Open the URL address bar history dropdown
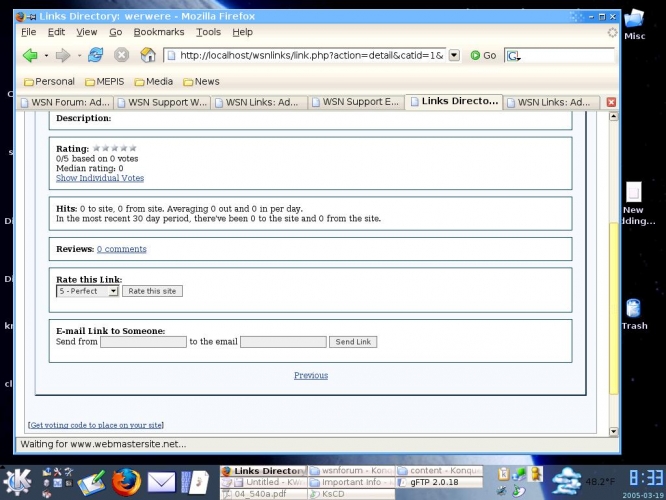The width and height of the screenshot is (666, 500). [x=454, y=56]
